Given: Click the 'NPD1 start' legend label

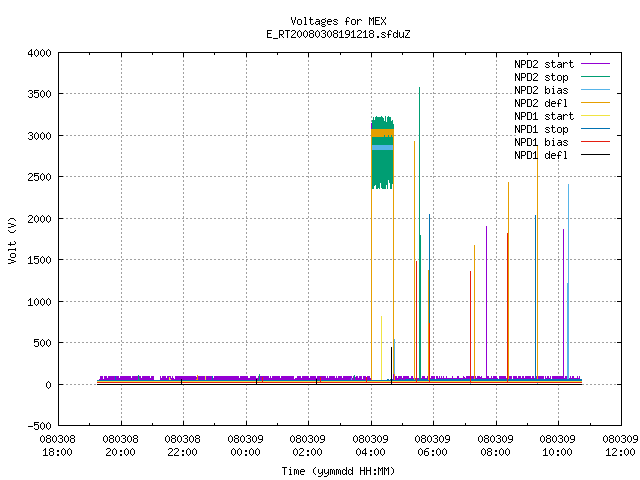Looking at the screenshot, I should pos(544,116).
